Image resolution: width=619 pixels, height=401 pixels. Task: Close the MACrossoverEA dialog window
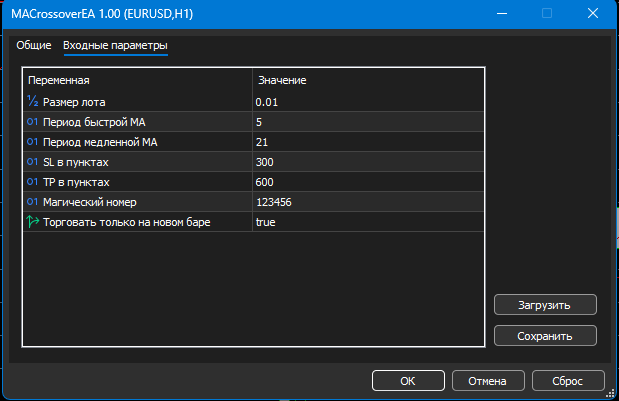click(x=593, y=13)
